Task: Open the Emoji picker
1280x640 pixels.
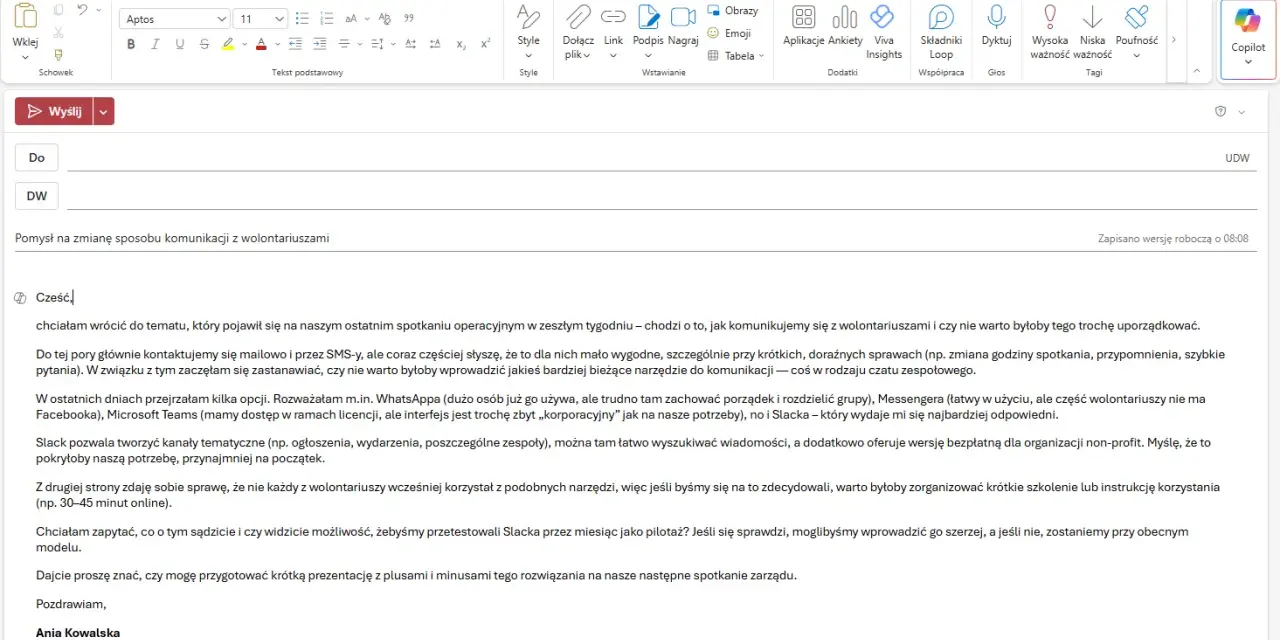Action: [729, 33]
